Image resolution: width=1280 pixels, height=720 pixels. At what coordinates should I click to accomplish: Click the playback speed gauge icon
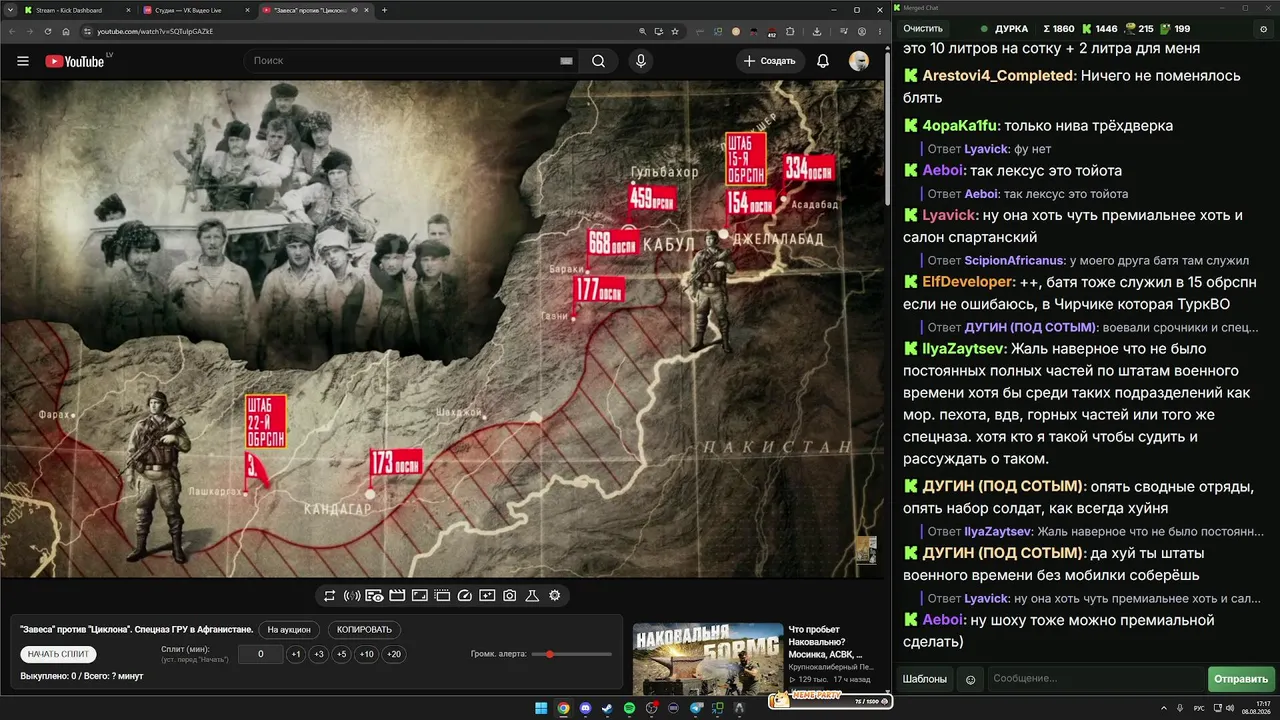pos(464,596)
